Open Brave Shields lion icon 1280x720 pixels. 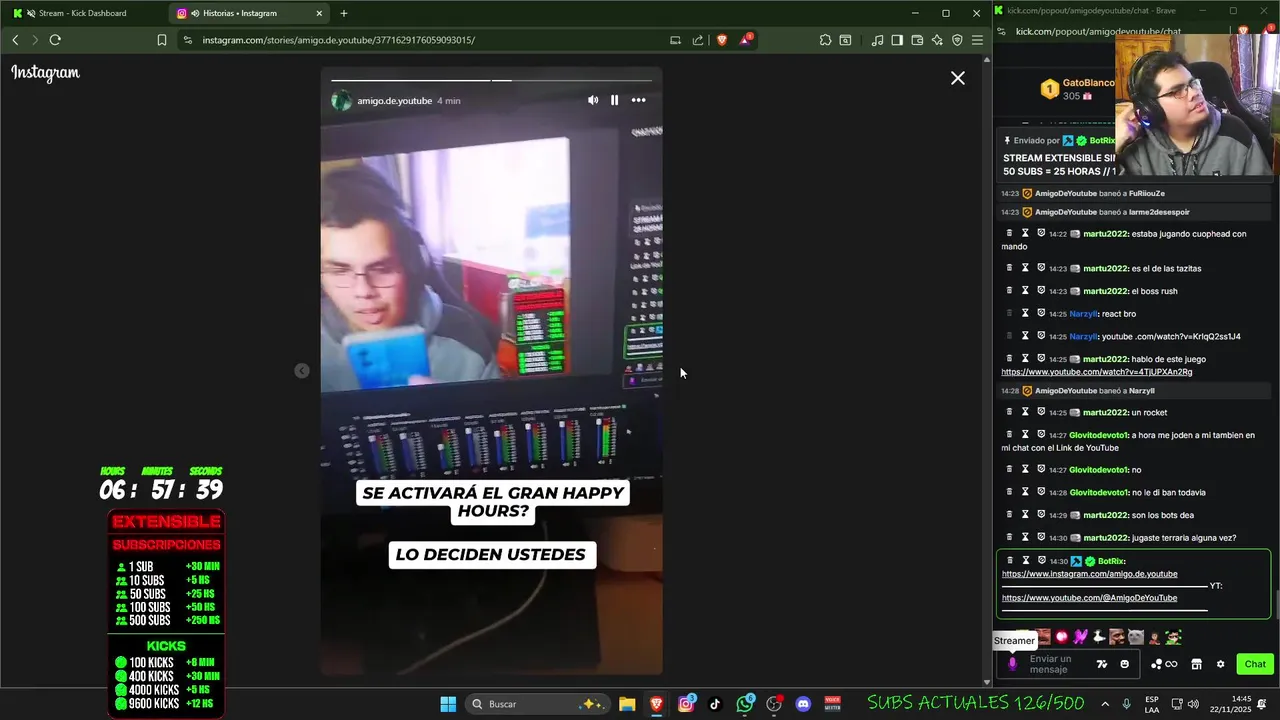[x=722, y=40]
